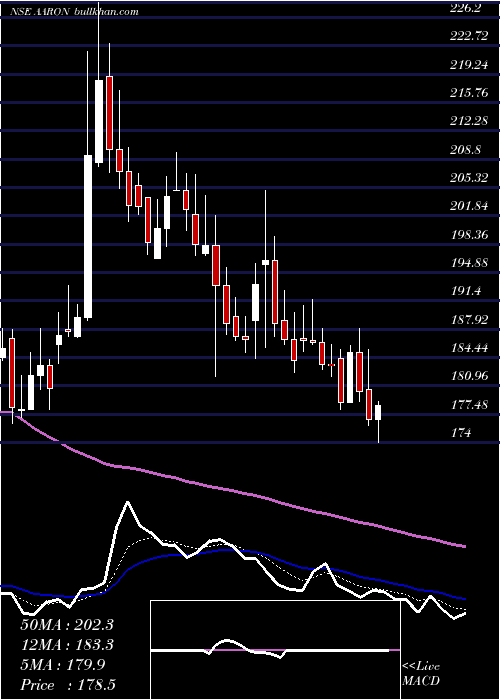Click the MACD histogram inset panel

click(x=275, y=650)
